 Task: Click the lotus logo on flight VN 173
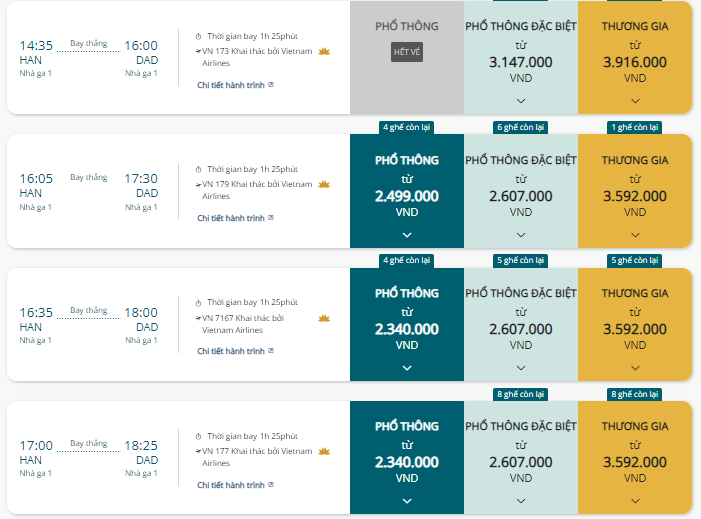(x=324, y=51)
